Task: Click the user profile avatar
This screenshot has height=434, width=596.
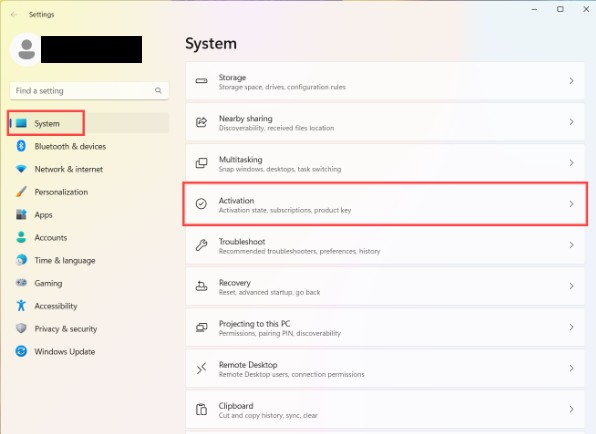Action: [26, 49]
